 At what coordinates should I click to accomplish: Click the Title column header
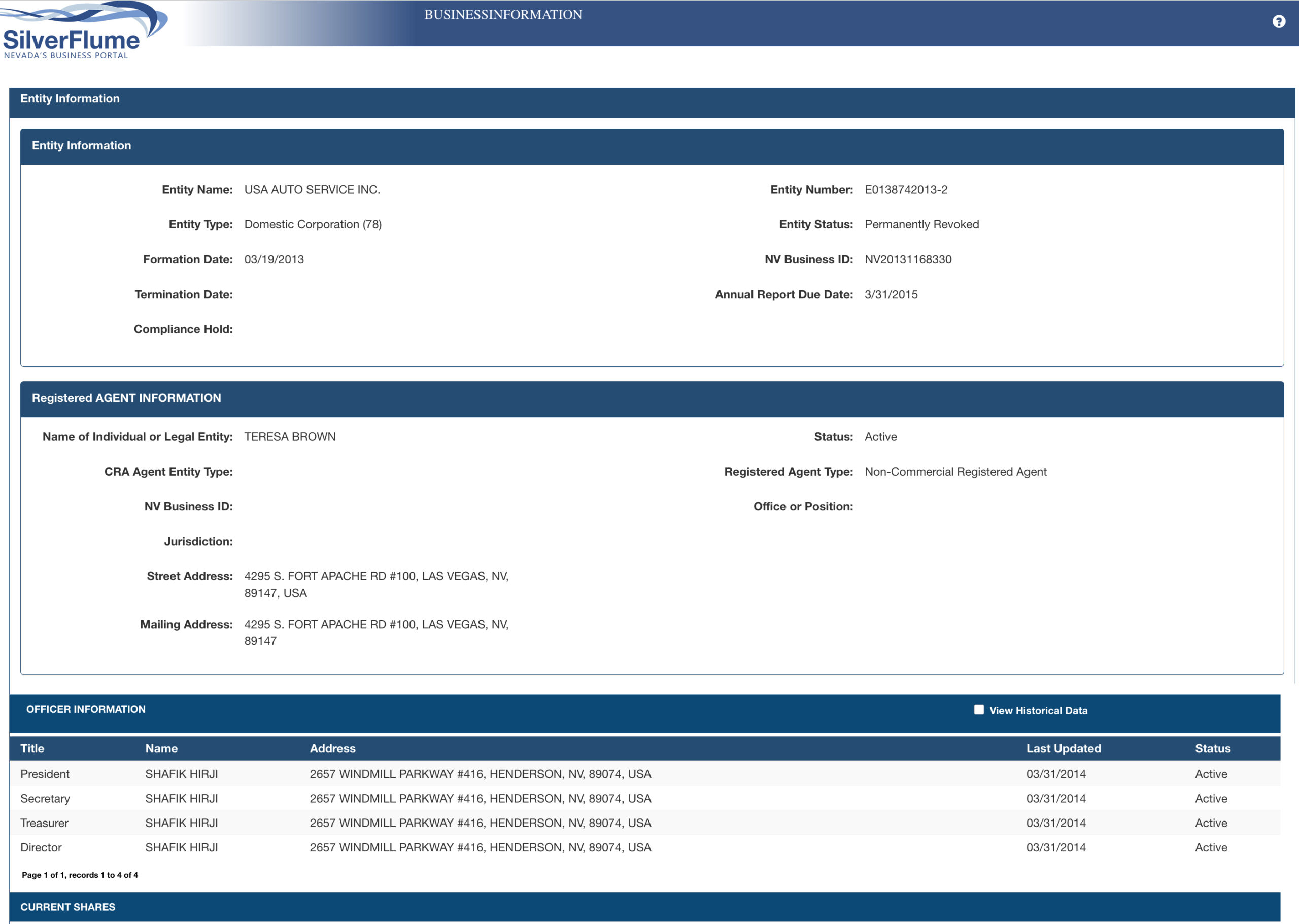tap(32, 749)
